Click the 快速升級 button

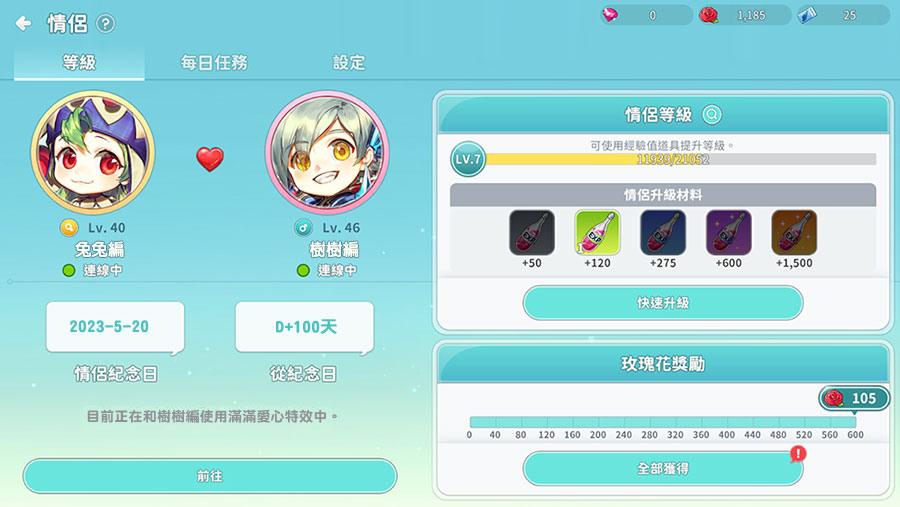click(x=663, y=303)
